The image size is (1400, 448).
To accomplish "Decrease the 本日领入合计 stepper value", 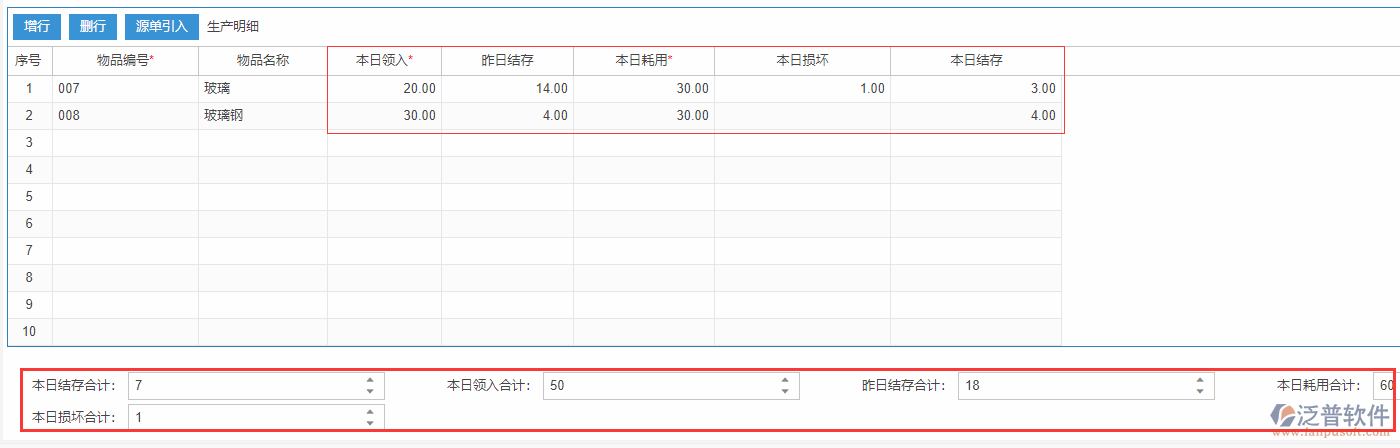I will pos(785,392).
